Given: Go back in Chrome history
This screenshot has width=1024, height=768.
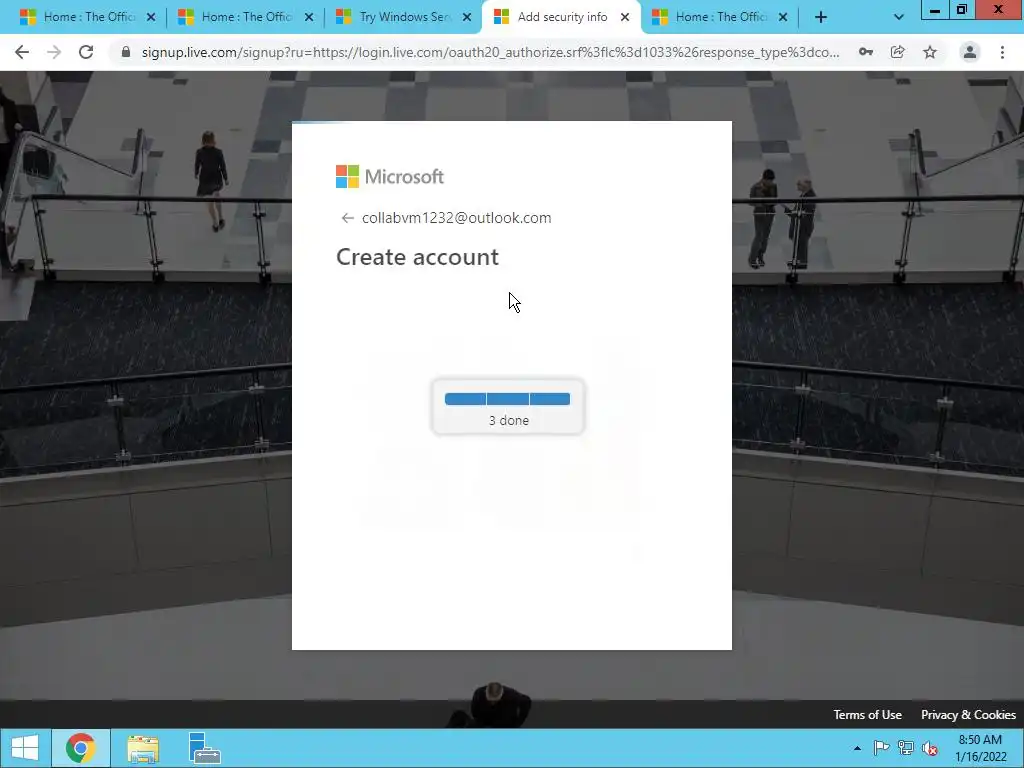Looking at the screenshot, I should (22, 52).
